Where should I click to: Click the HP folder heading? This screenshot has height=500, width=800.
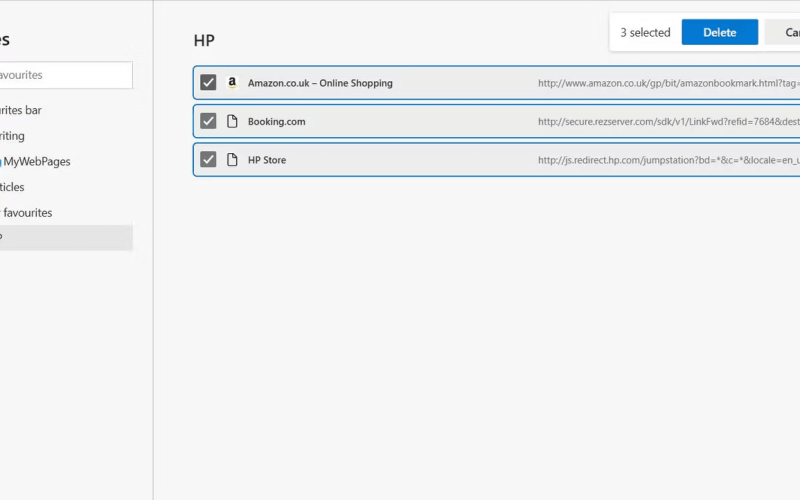coord(204,40)
